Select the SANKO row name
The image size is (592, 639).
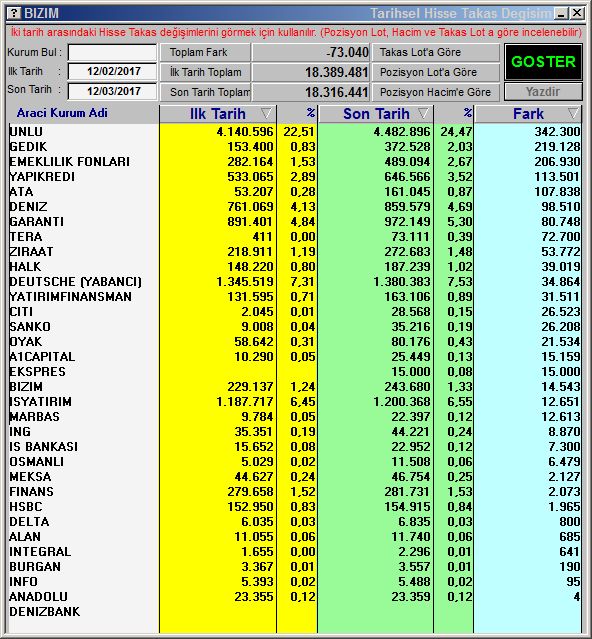[30, 326]
